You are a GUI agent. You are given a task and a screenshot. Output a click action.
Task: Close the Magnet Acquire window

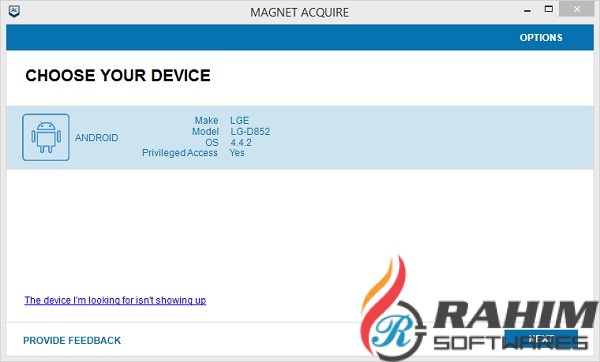coord(577,9)
